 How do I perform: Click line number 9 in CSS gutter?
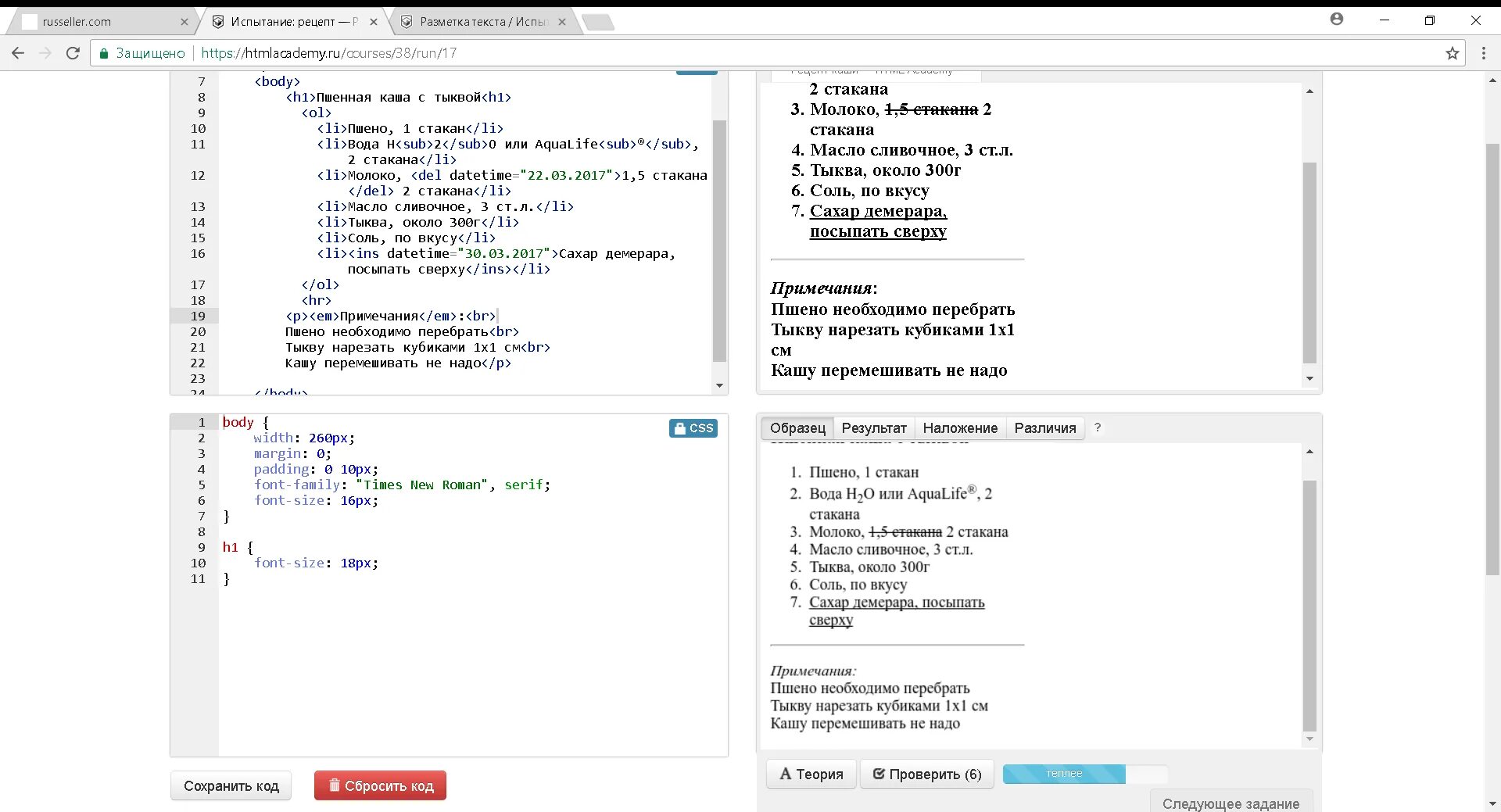(x=201, y=547)
